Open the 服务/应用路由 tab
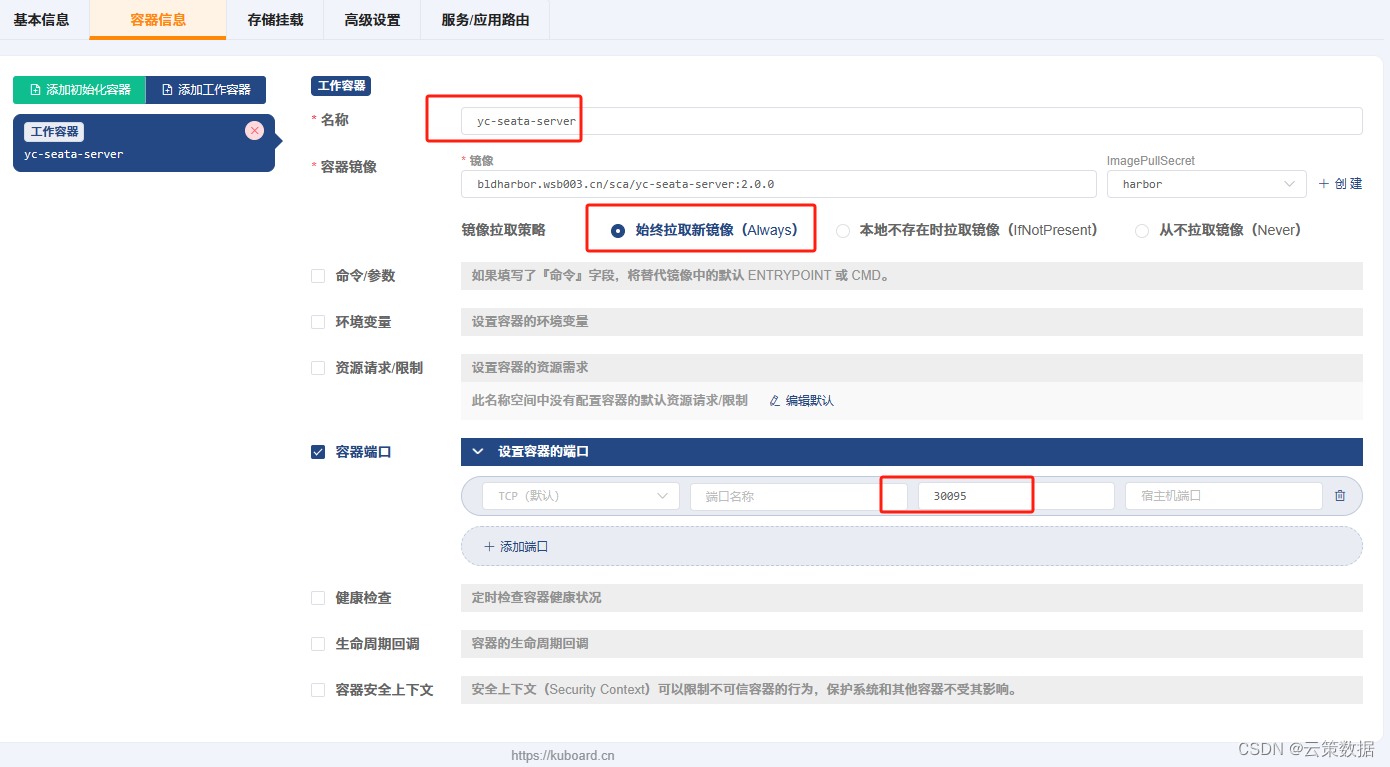The width and height of the screenshot is (1390, 767). (x=485, y=20)
